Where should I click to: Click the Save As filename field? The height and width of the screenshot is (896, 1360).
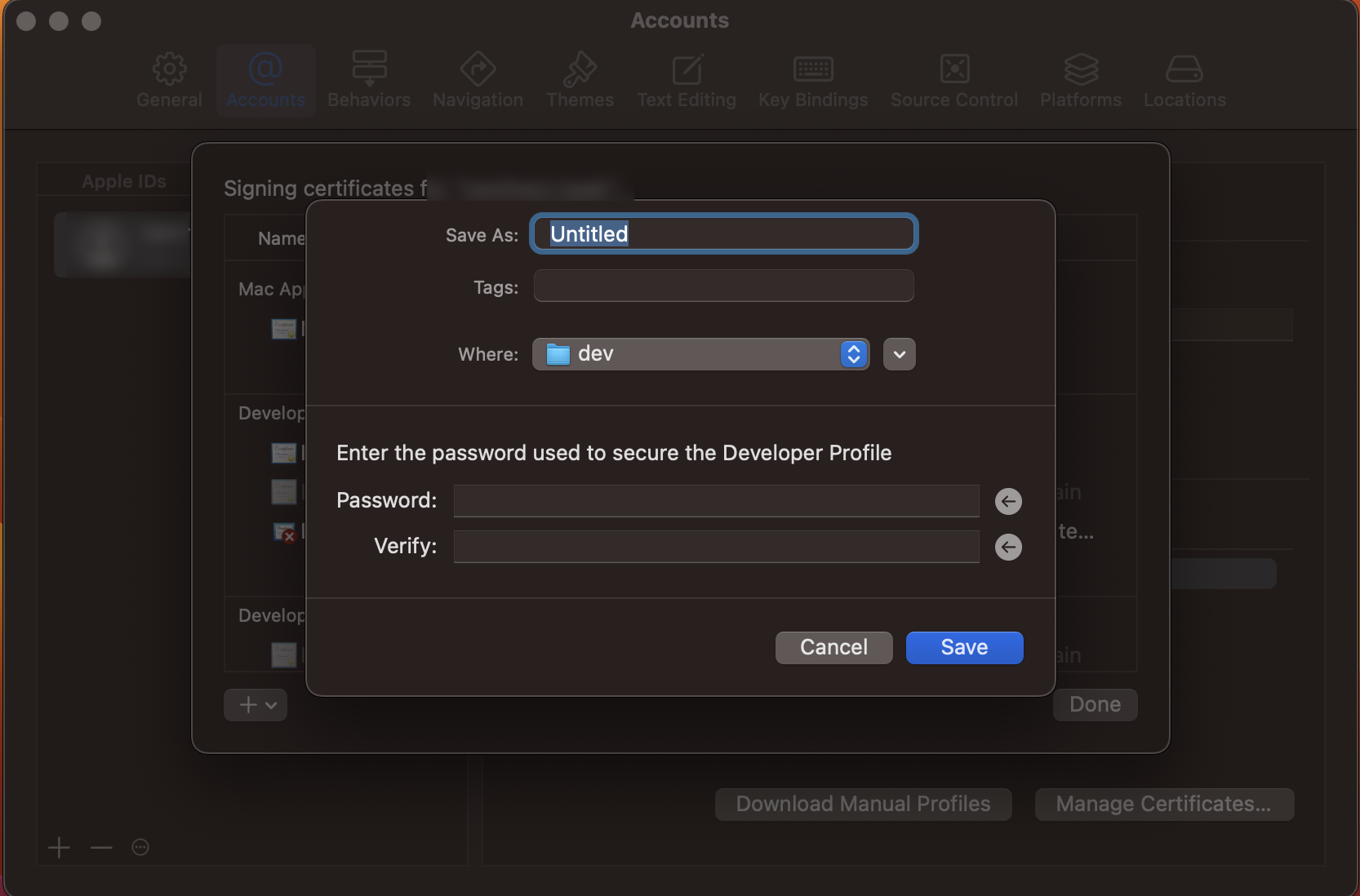[724, 234]
